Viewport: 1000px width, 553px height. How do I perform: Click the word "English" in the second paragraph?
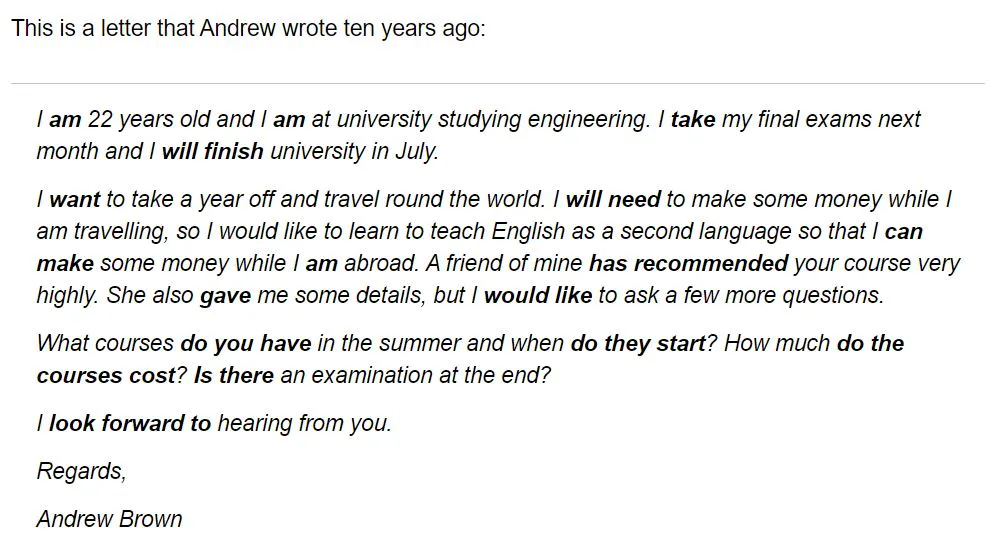click(x=528, y=232)
